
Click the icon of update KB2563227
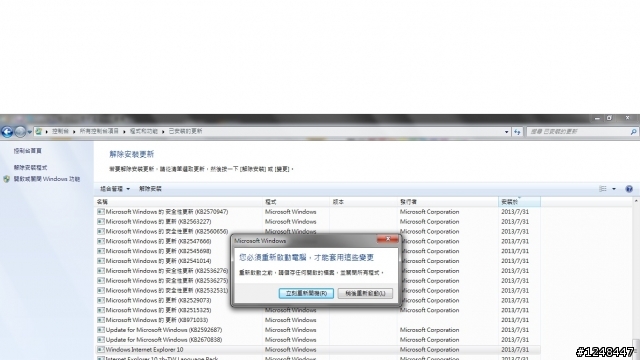(x=100, y=222)
